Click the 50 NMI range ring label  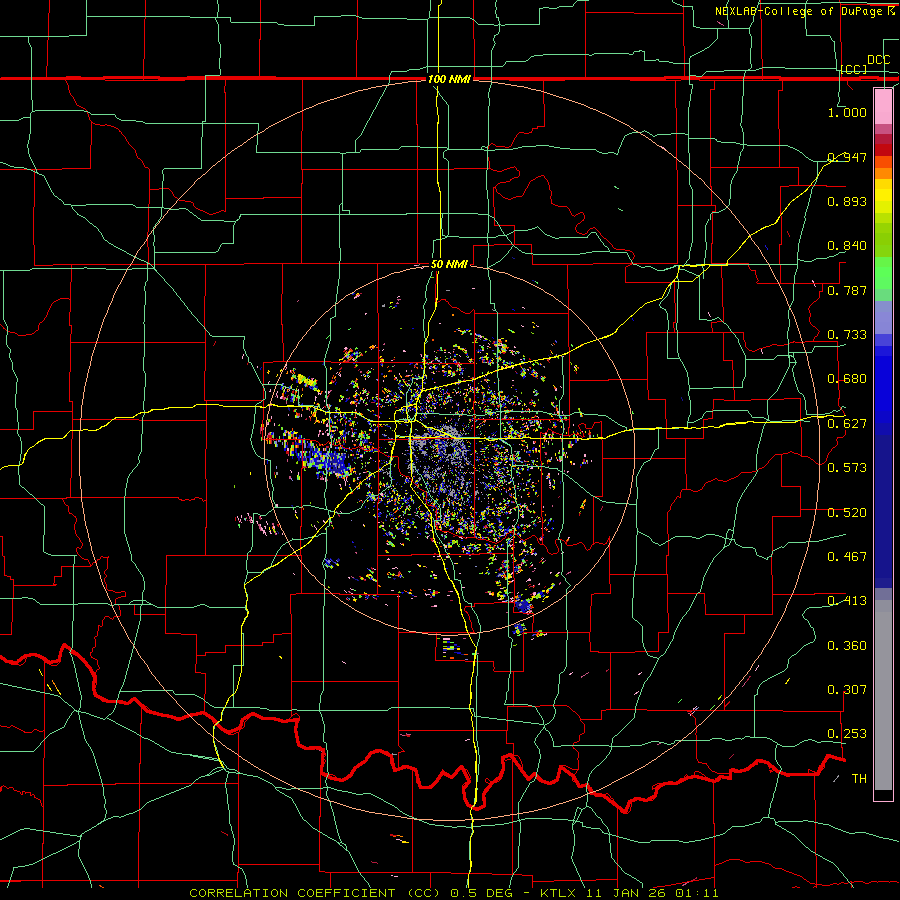tap(449, 264)
